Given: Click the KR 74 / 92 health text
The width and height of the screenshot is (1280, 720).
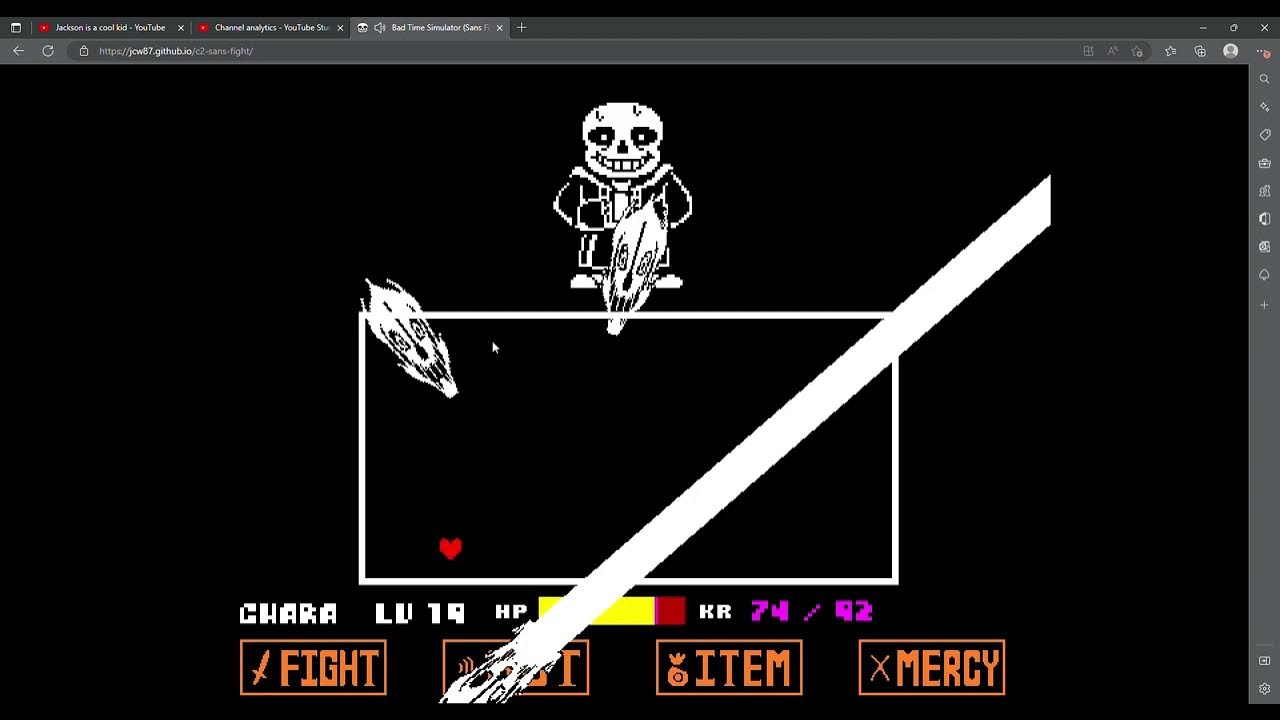Looking at the screenshot, I should pyautogui.click(x=786, y=611).
